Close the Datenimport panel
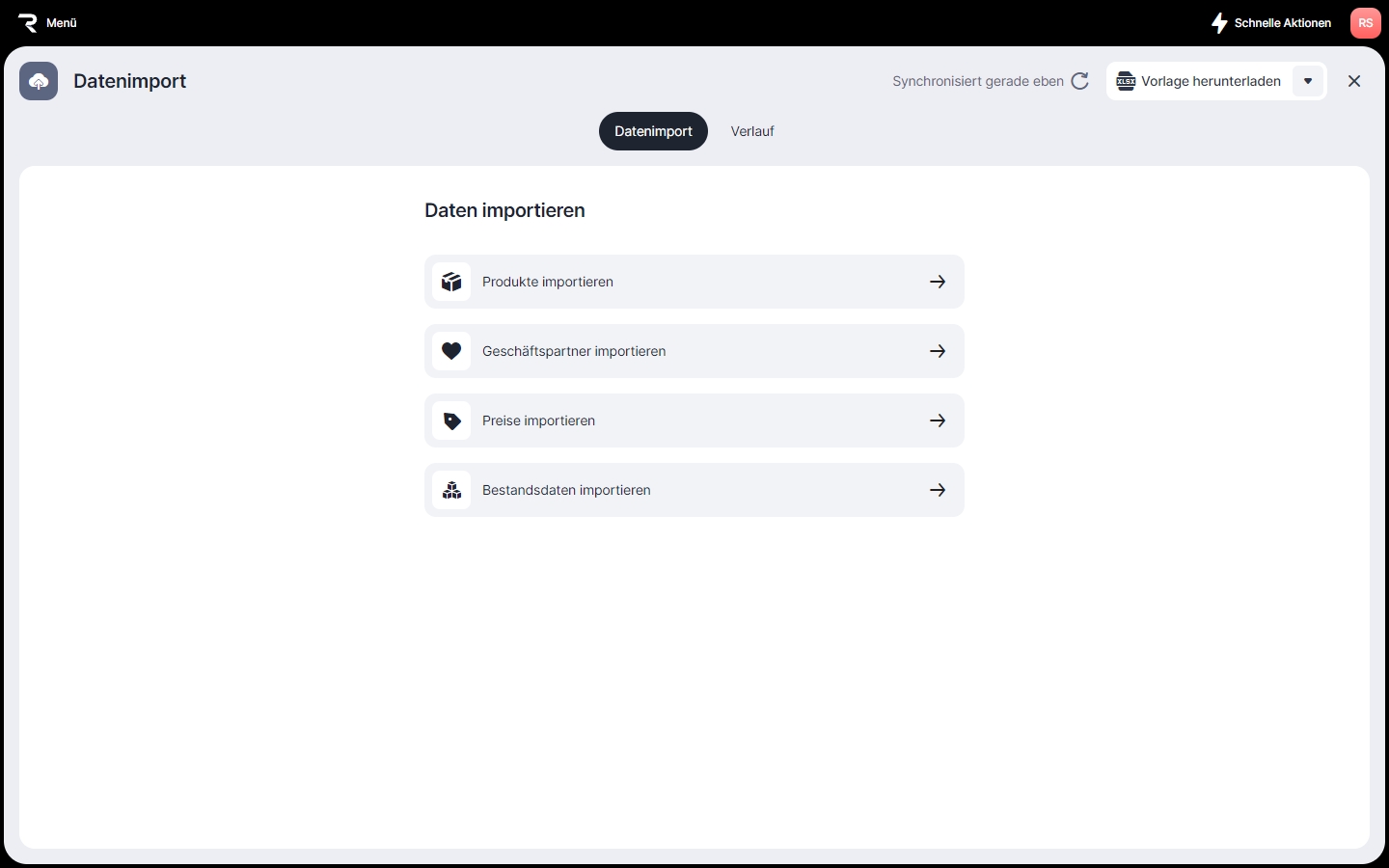The image size is (1389, 868). click(1354, 81)
